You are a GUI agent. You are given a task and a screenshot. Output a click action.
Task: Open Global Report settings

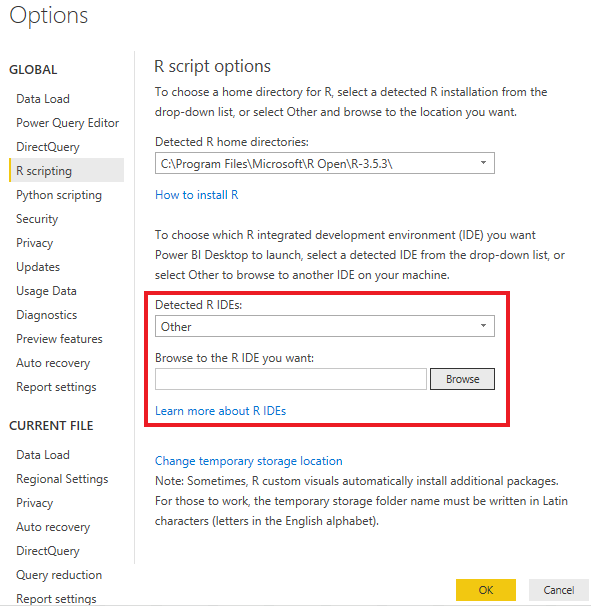[x=56, y=387]
